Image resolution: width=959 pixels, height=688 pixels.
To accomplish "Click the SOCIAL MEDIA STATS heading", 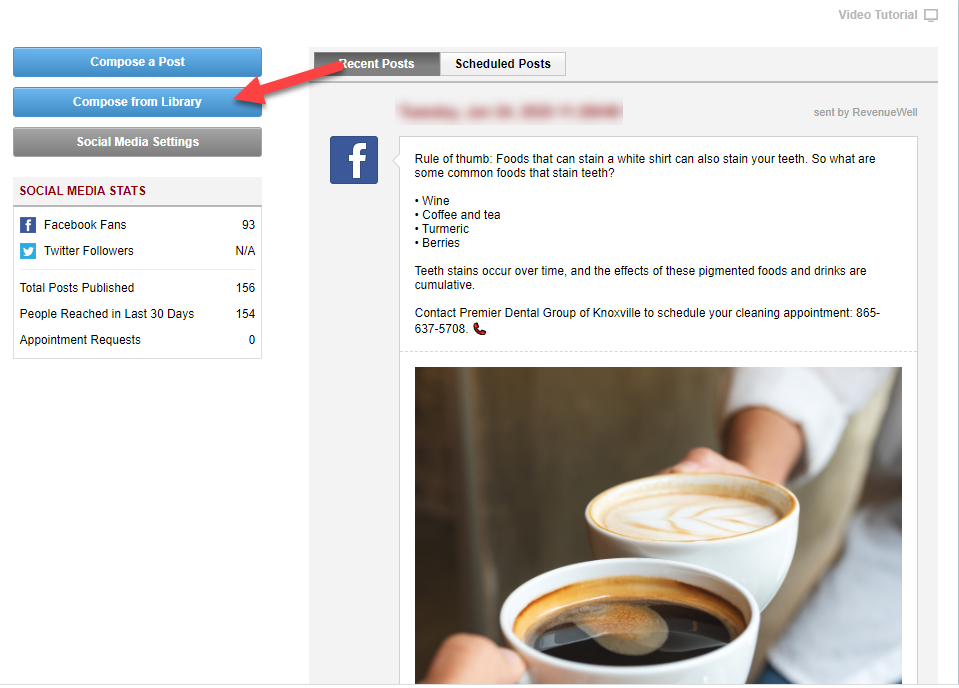I will (x=83, y=191).
